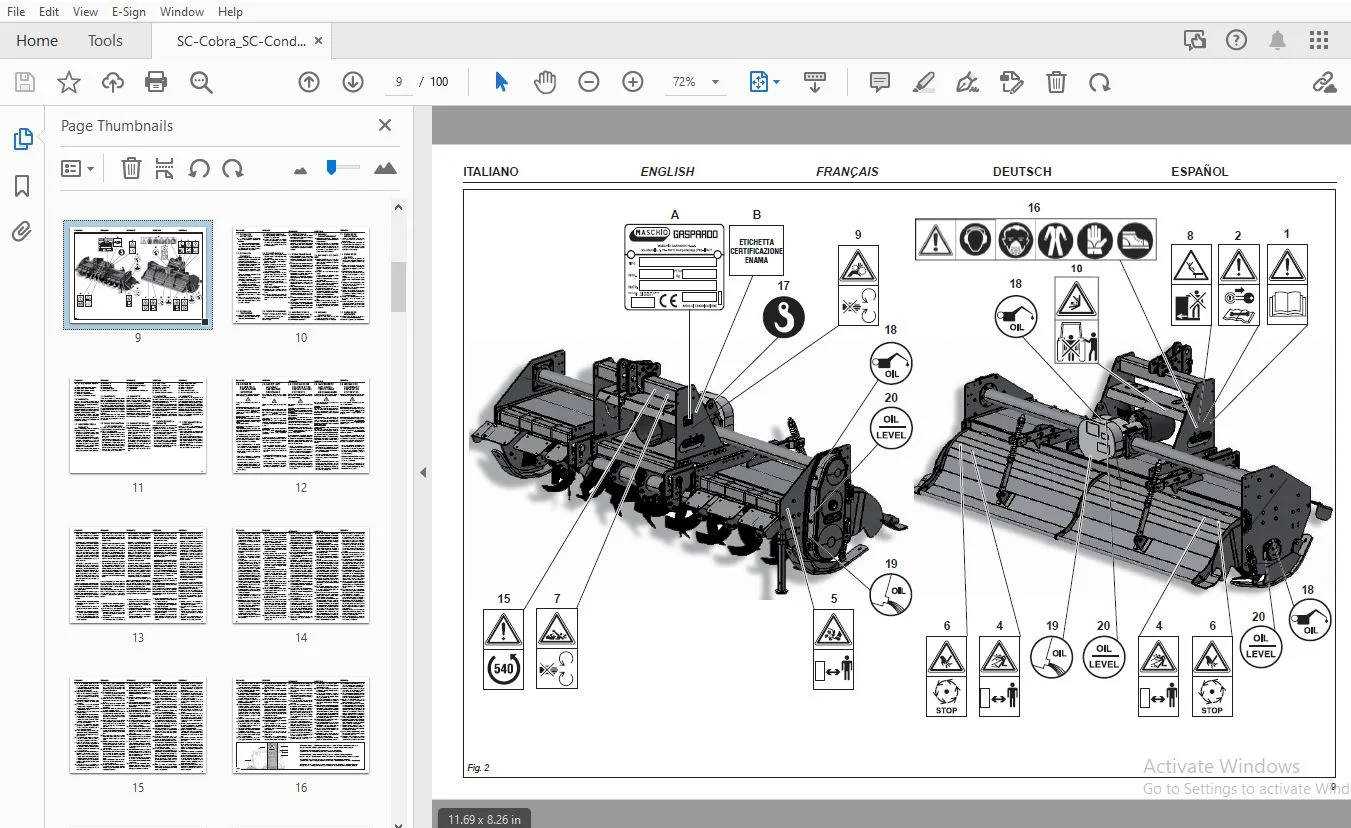1351x828 pixels.
Task: Delete selected pages in thumbnails panel
Action: (131, 168)
